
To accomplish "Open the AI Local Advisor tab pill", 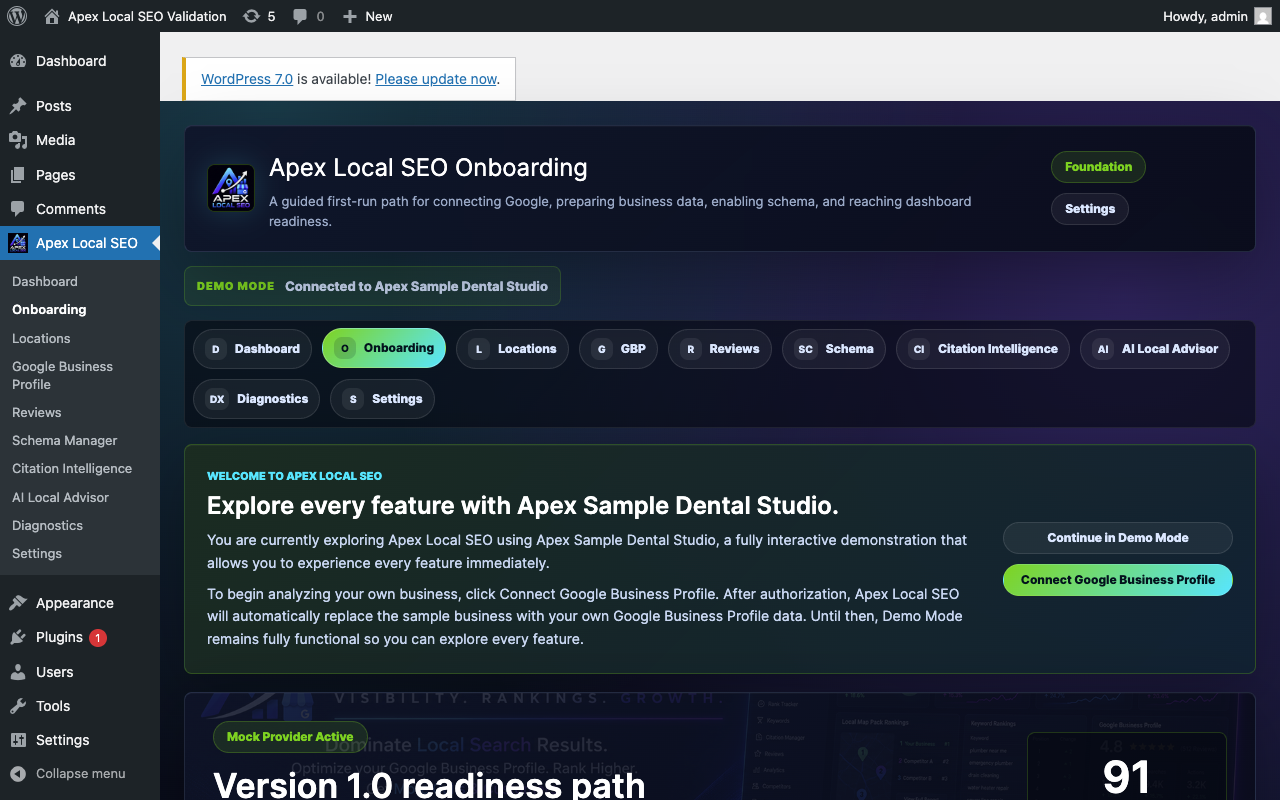I will (x=1155, y=349).
